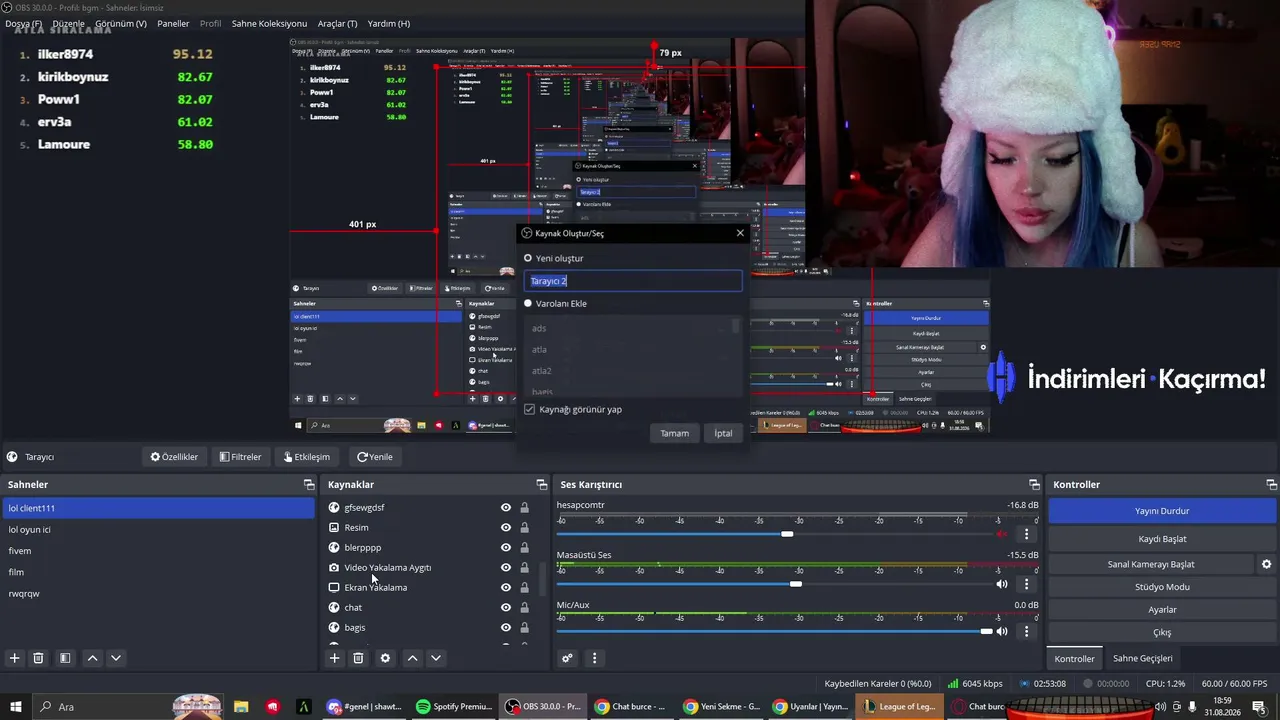This screenshot has height=720, width=1280.
Task: Click the source name field containing Tarayıcı 2
Action: coord(633,281)
